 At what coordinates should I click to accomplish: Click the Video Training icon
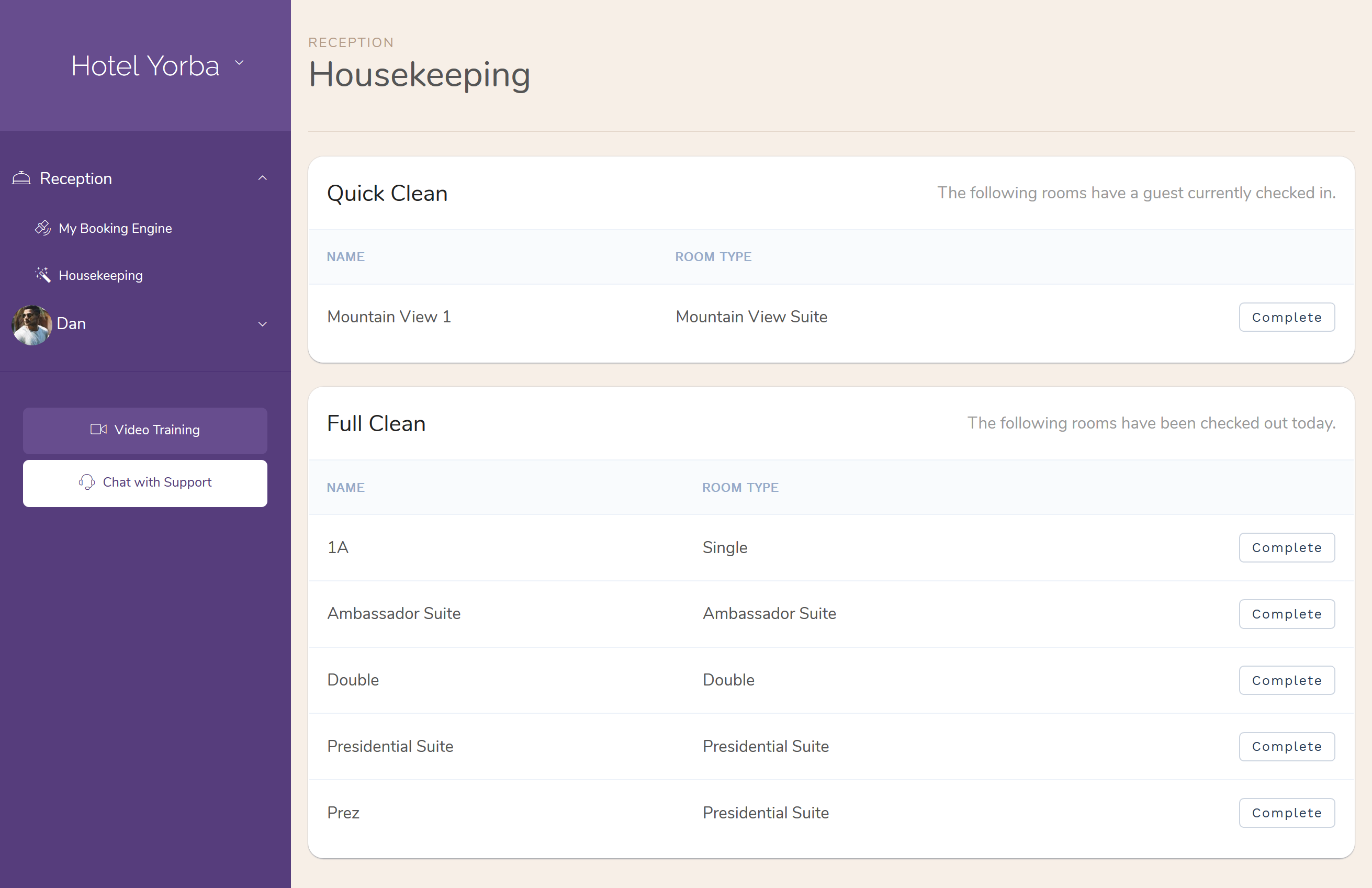98,429
